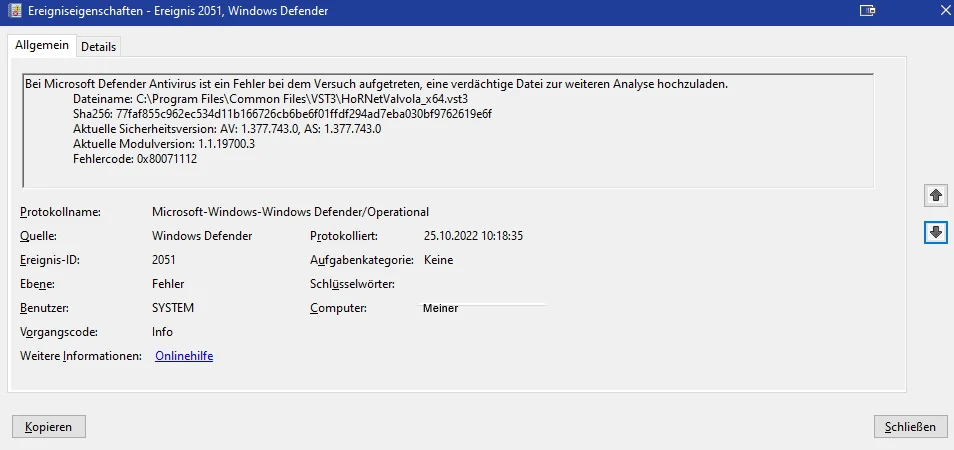This screenshot has height=450, width=954.
Task: Show the next event with the down arrow
Action: coord(936,232)
